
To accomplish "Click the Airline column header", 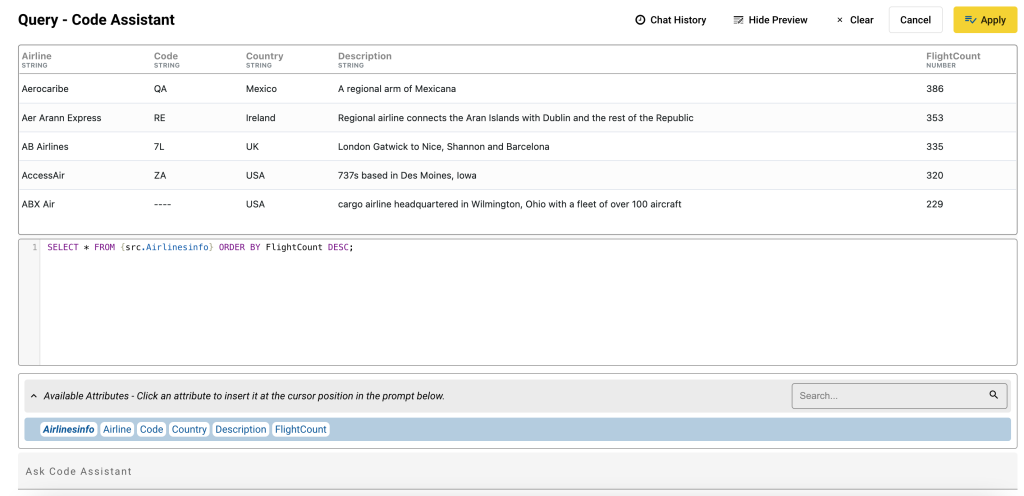I will [36, 57].
